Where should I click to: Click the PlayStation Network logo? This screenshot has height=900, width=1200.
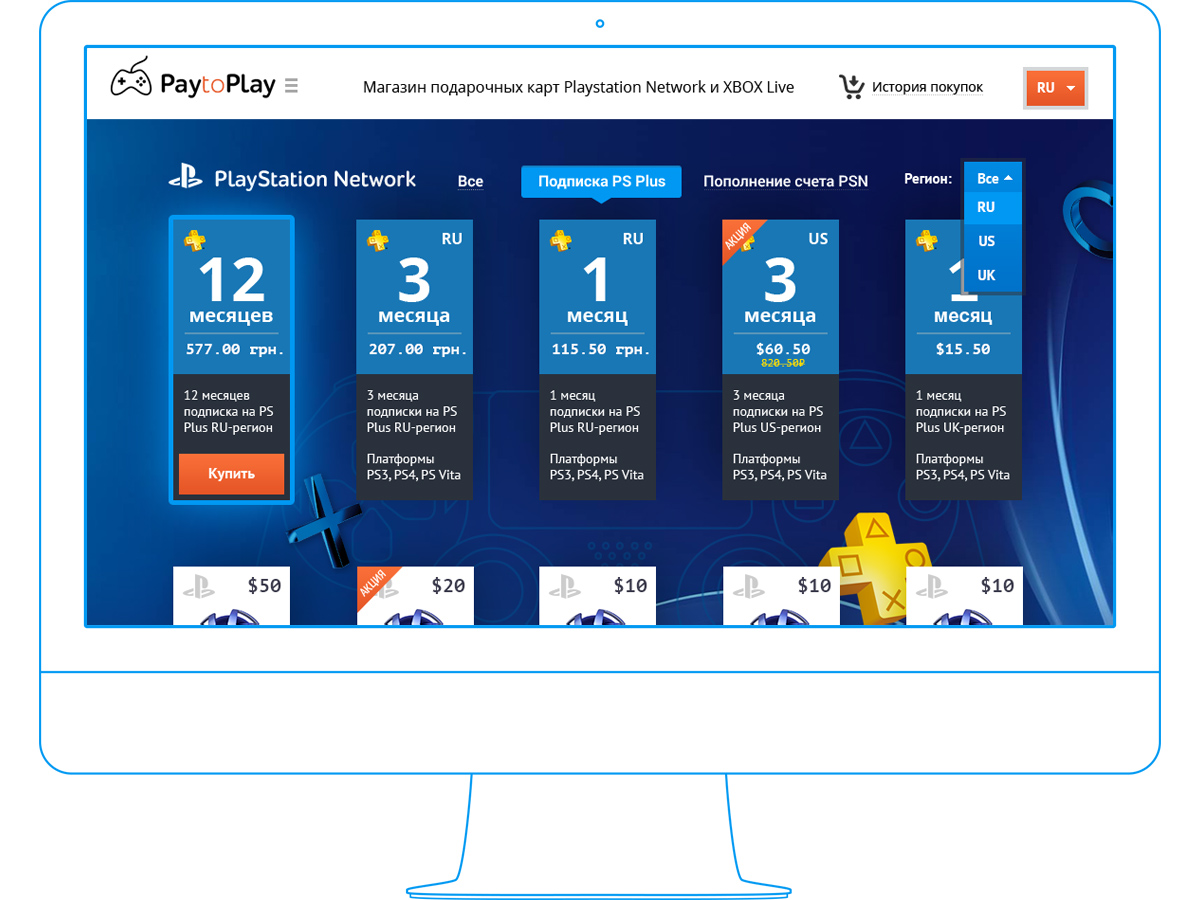(292, 180)
